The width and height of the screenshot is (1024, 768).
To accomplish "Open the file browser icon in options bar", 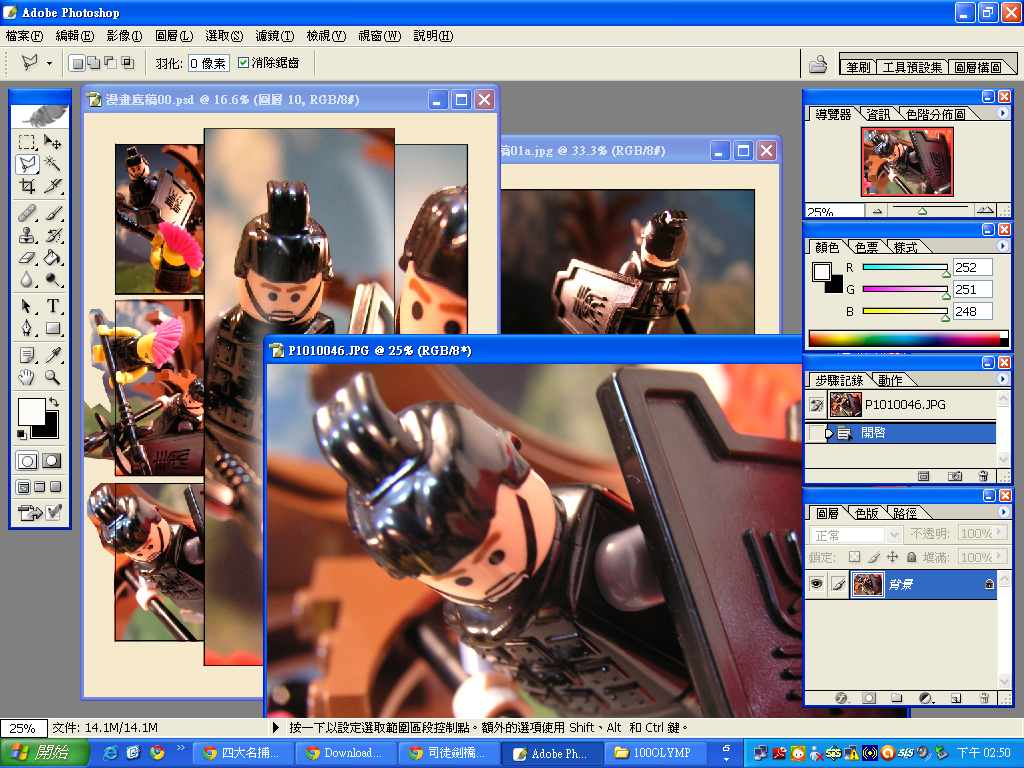I will pos(818,64).
